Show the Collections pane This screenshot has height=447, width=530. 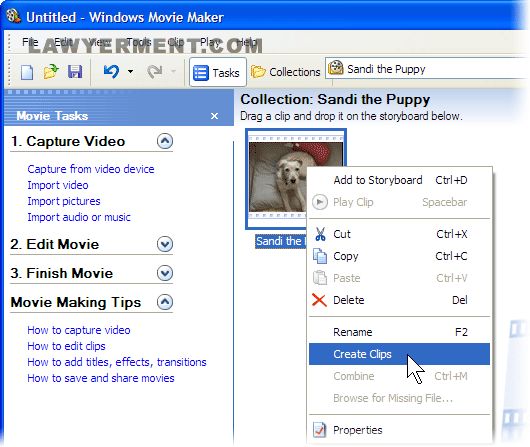pyautogui.click(x=285, y=72)
